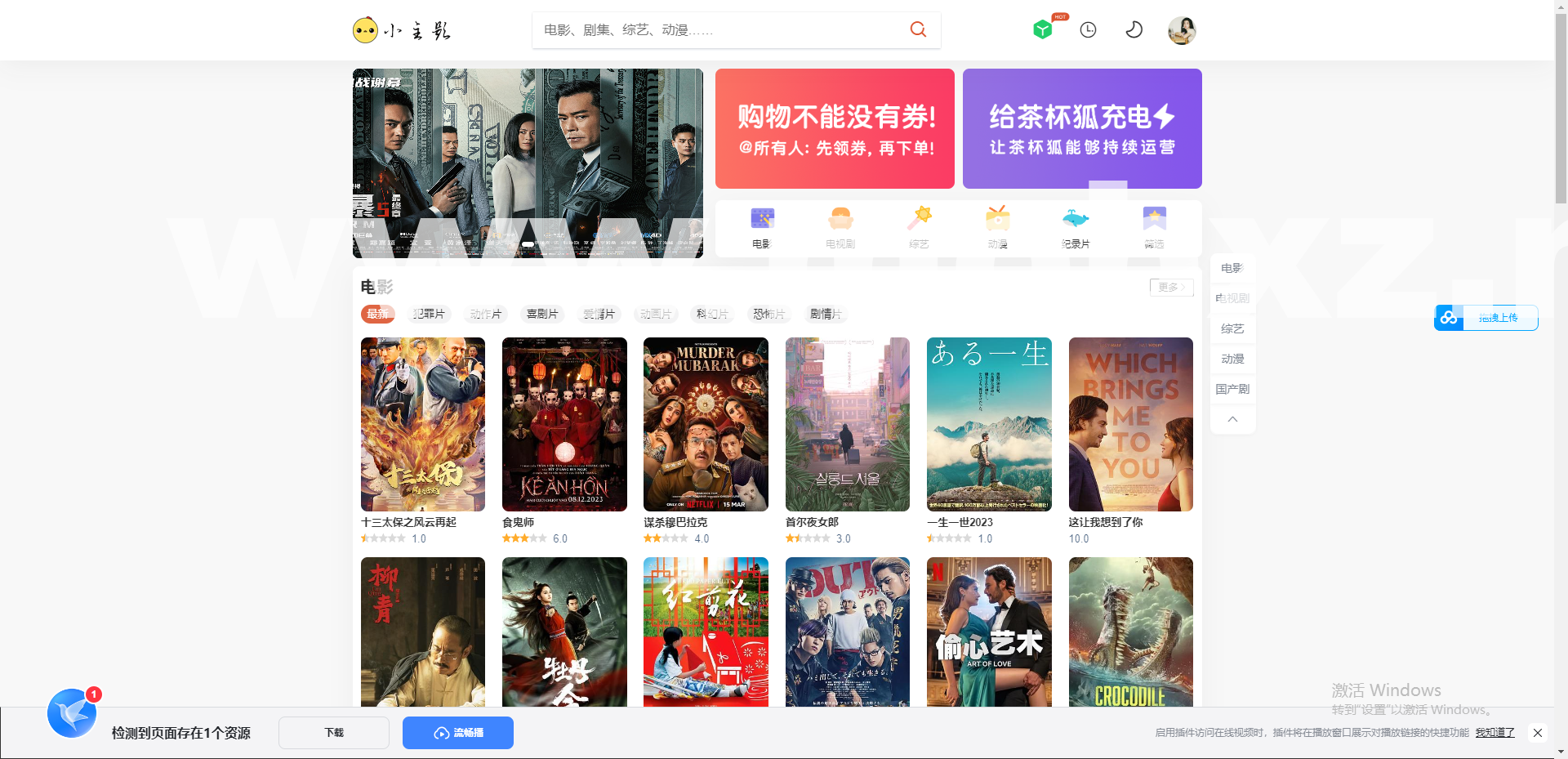Viewport: 1568px width, 759px height.
Task: Open the blue bird plugin icon
Action: tap(72, 713)
